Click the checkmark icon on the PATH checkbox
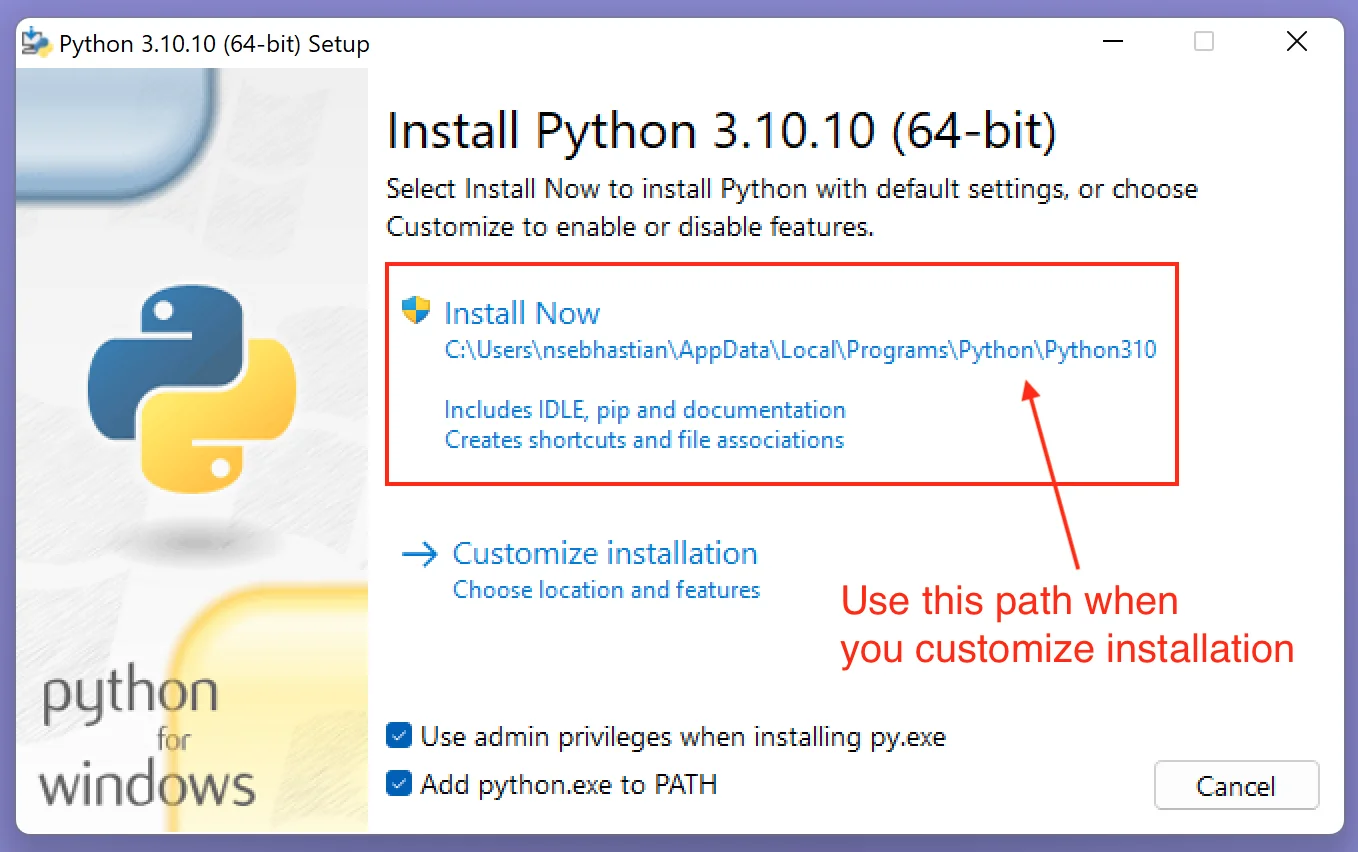The height and width of the screenshot is (852, 1358). (x=399, y=784)
